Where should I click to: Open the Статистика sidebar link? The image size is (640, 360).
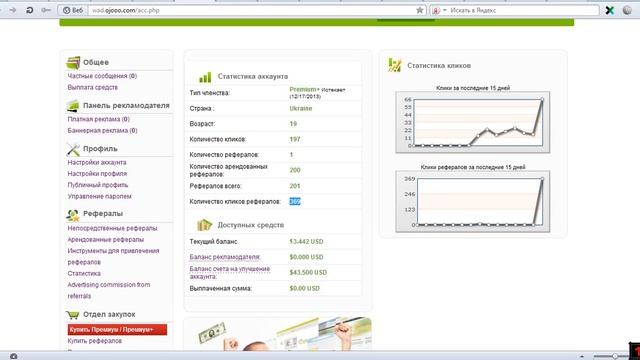click(84, 273)
